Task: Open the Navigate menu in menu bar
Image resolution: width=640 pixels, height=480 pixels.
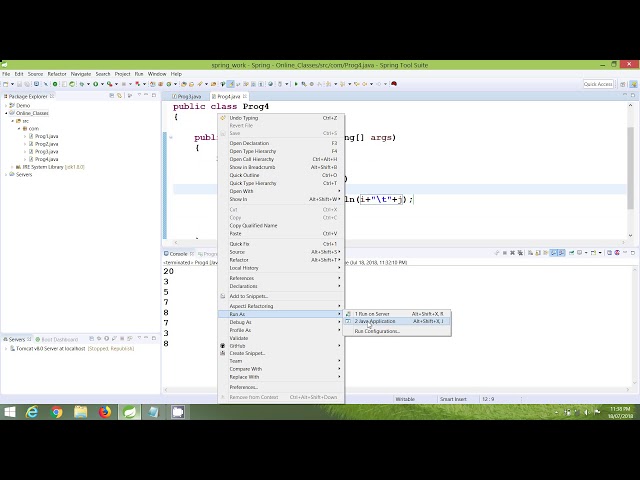Action: tap(81, 74)
